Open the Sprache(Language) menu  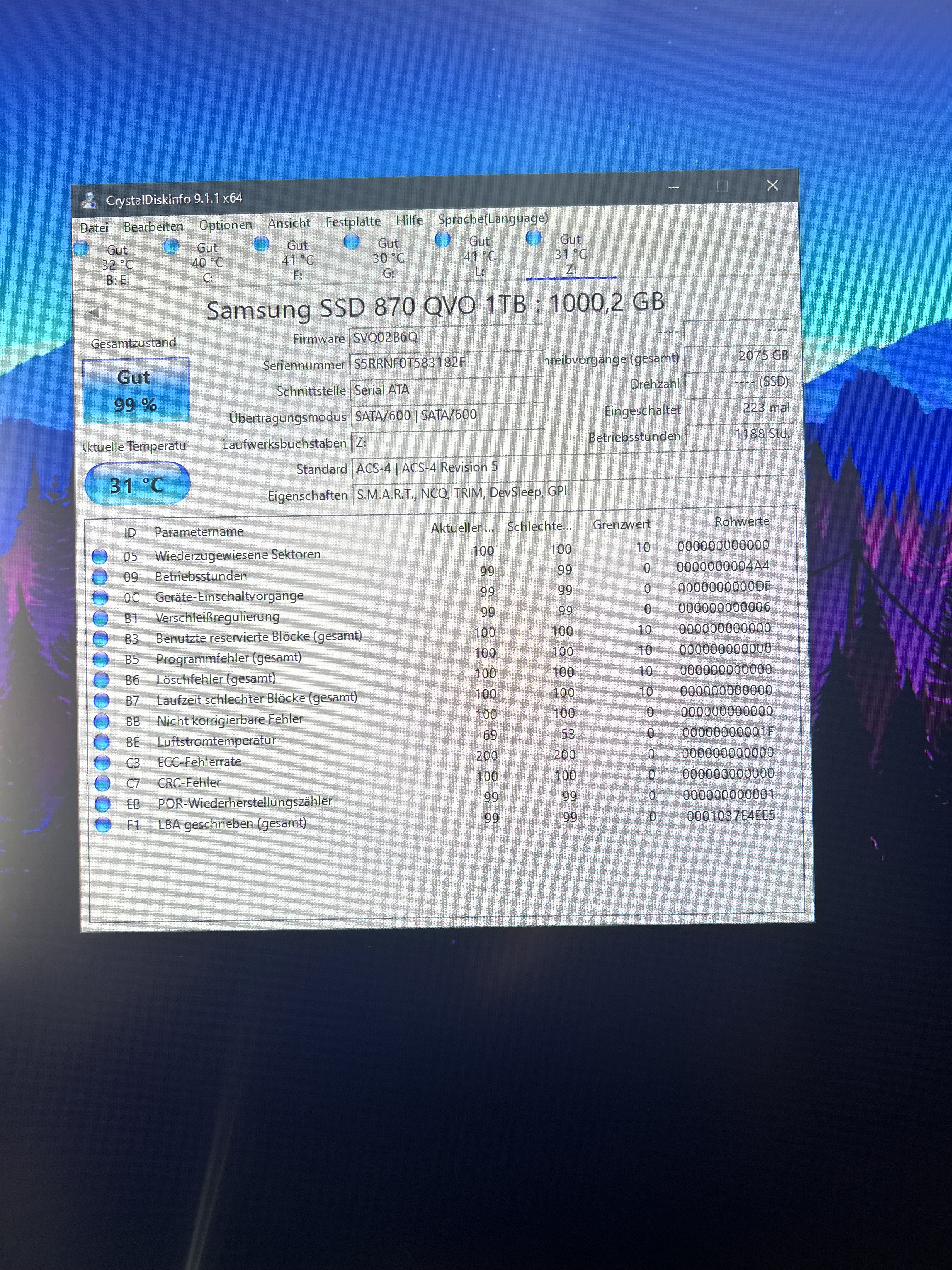[492, 219]
